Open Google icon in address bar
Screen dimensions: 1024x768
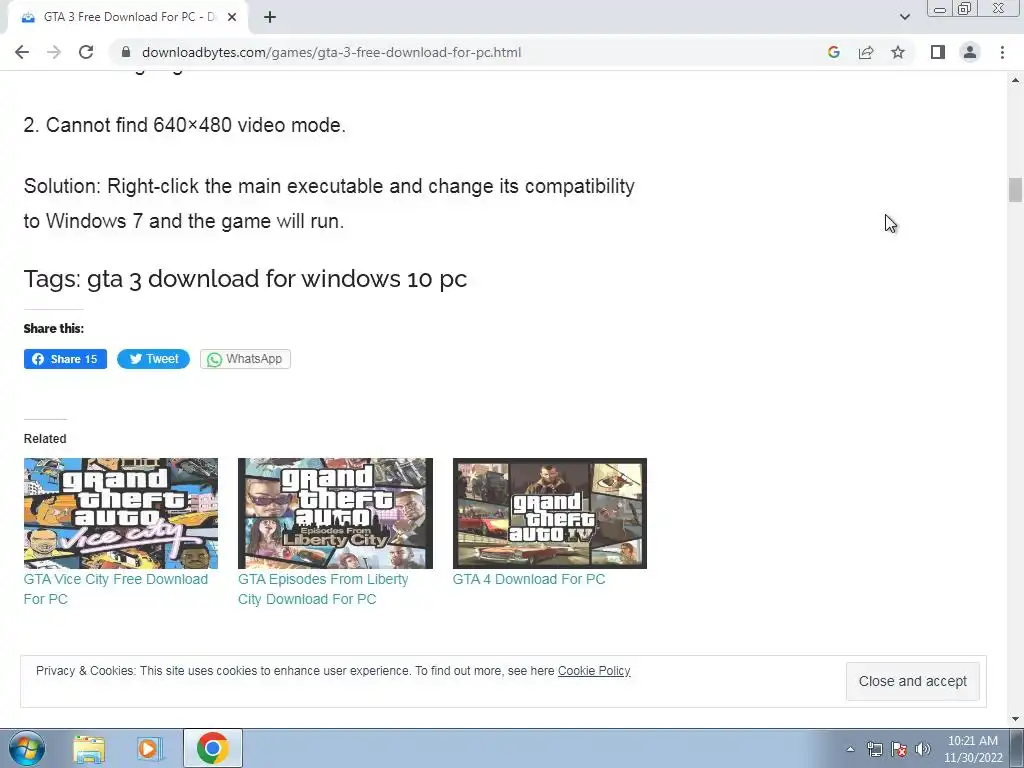point(833,52)
